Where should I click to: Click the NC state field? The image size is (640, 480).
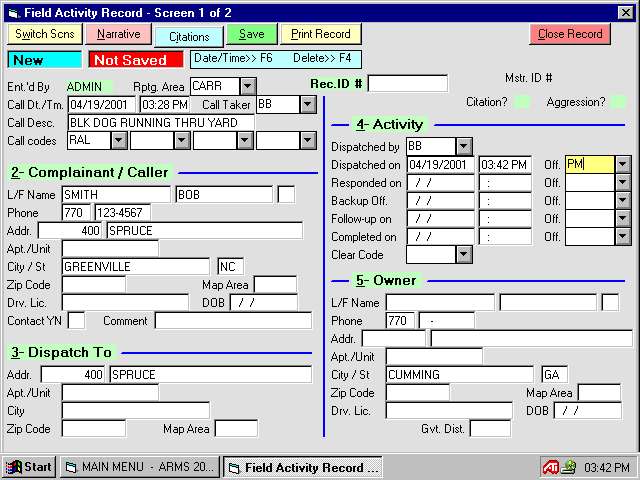(x=231, y=267)
